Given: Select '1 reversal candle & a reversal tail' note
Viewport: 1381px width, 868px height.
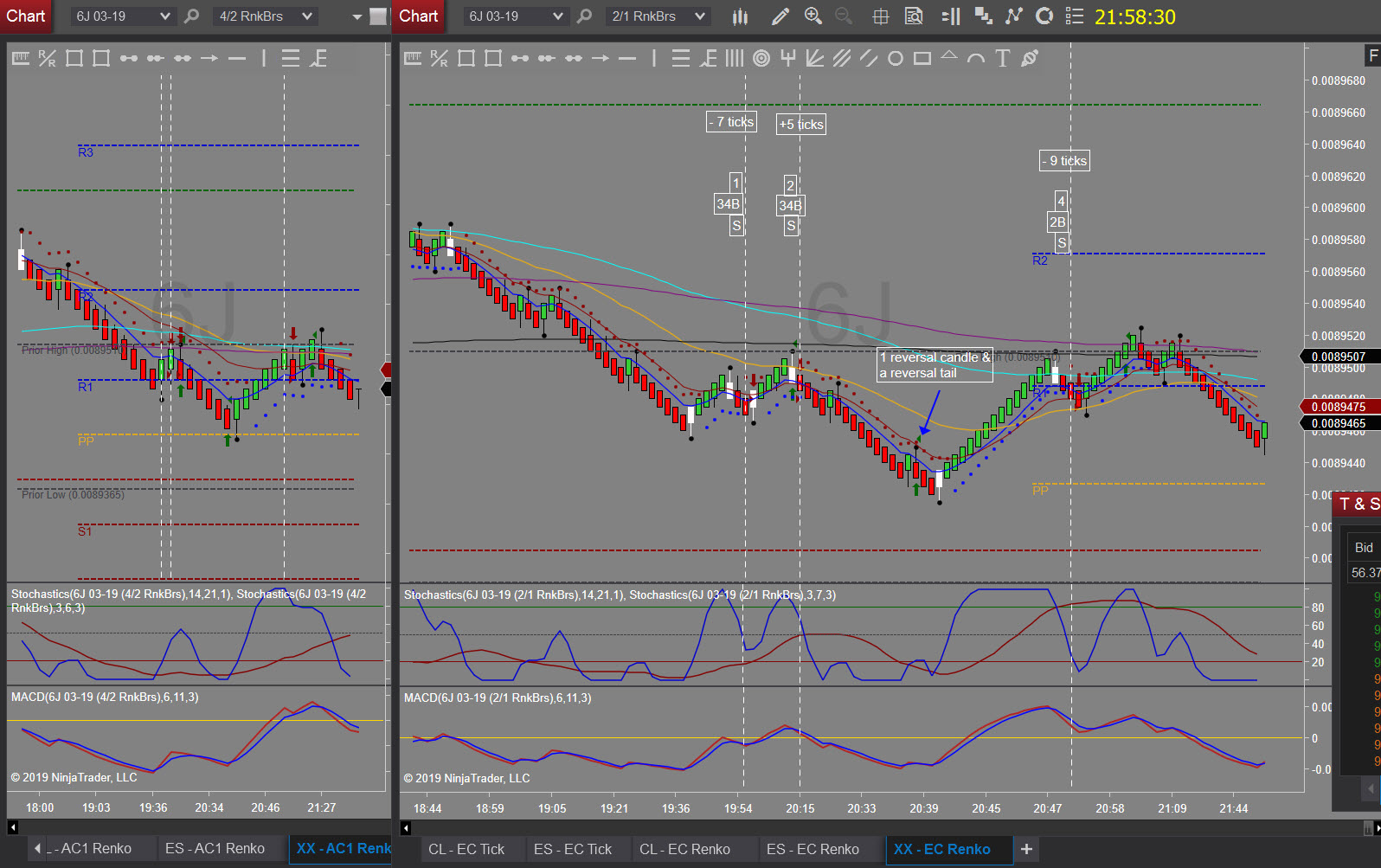Looking at the screenshot, I should pos(935,365).
